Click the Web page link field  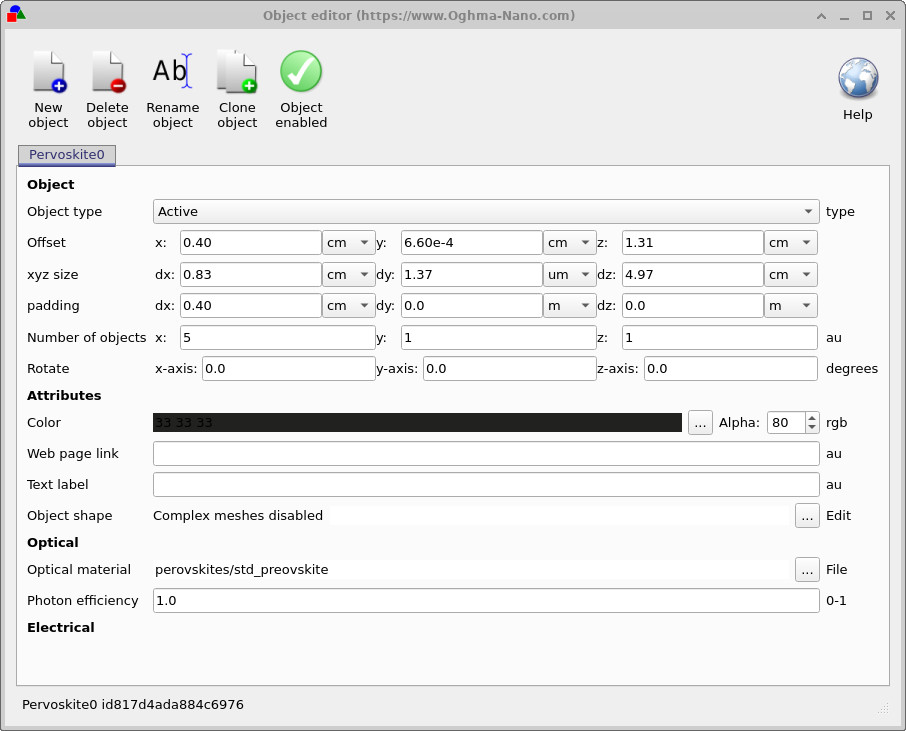coord(484,453)
